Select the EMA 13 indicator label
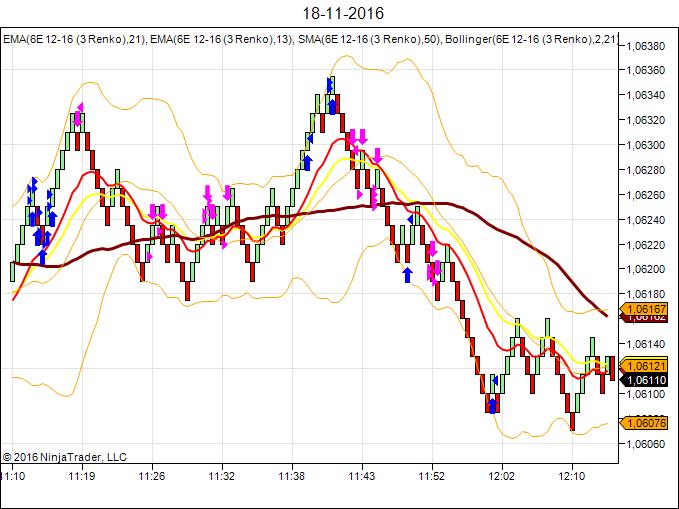Screen dimensions: 679x509 (222, 39)
